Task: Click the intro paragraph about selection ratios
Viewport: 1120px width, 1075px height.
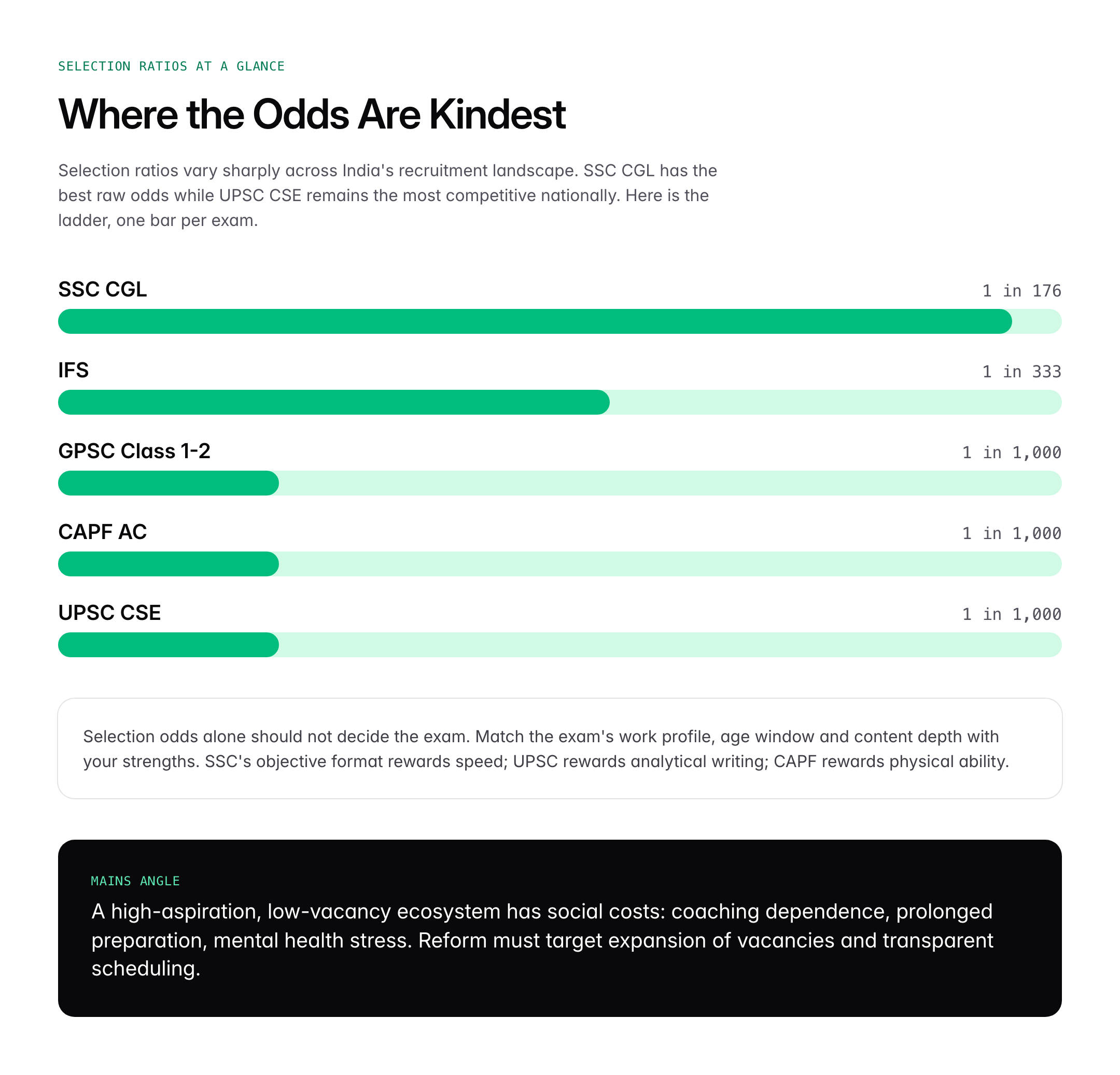Action: point(387,195)
